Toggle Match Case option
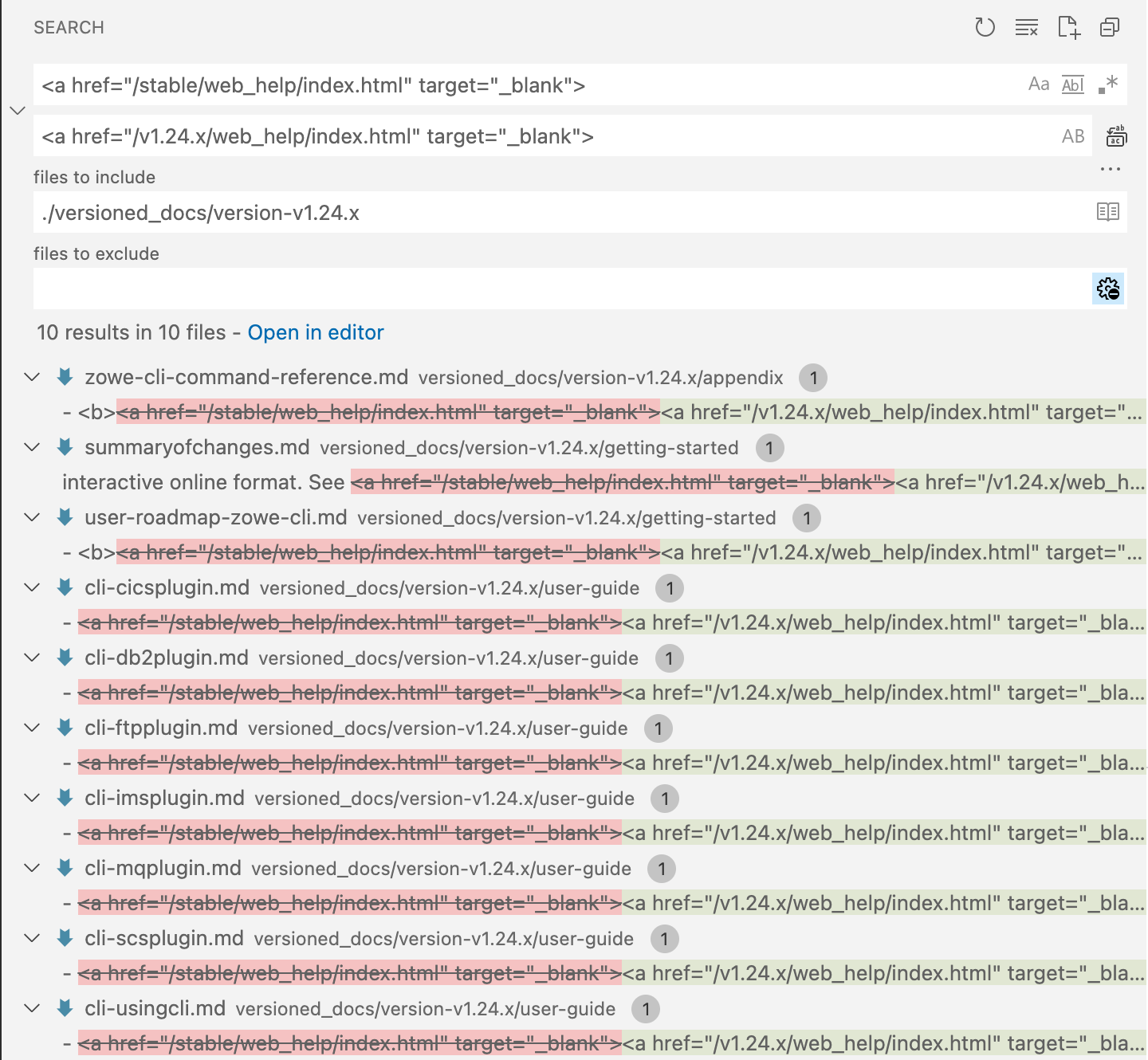Screen dimensions: 1148x1060 1039,84
